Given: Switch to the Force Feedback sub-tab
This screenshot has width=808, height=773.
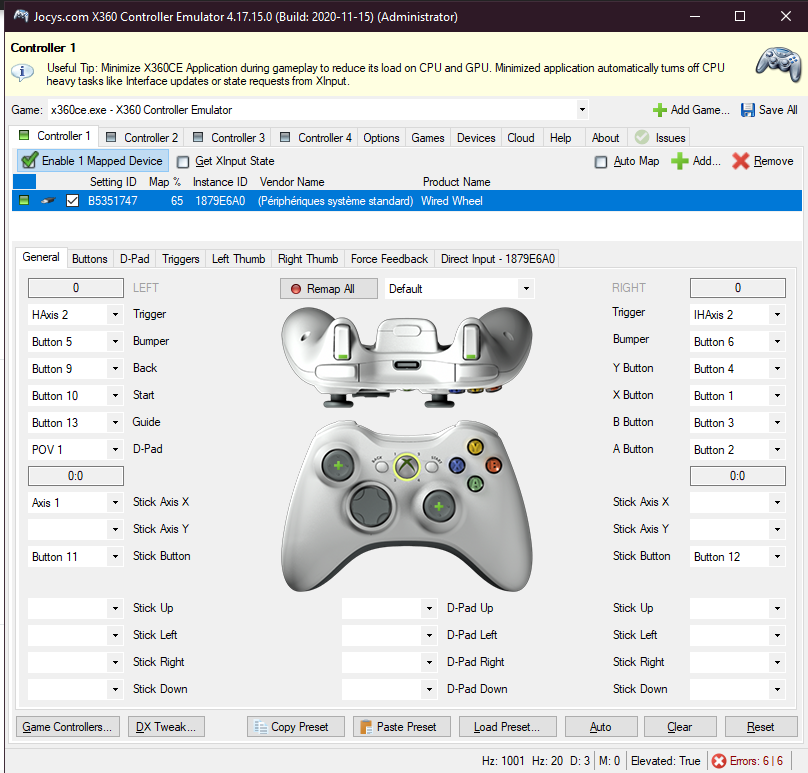Looking at the screenshot, I should pyautogui.click(x=390, y=259).
